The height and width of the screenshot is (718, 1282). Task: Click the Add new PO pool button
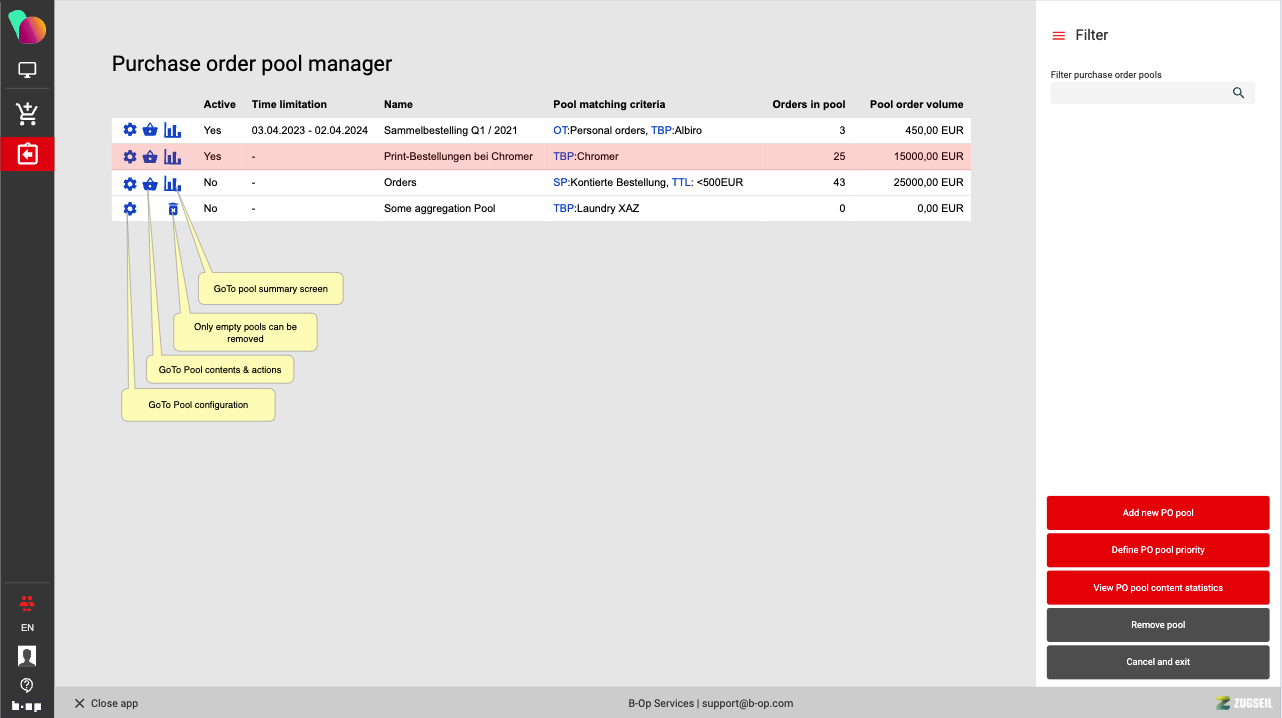coord(1157,513)
